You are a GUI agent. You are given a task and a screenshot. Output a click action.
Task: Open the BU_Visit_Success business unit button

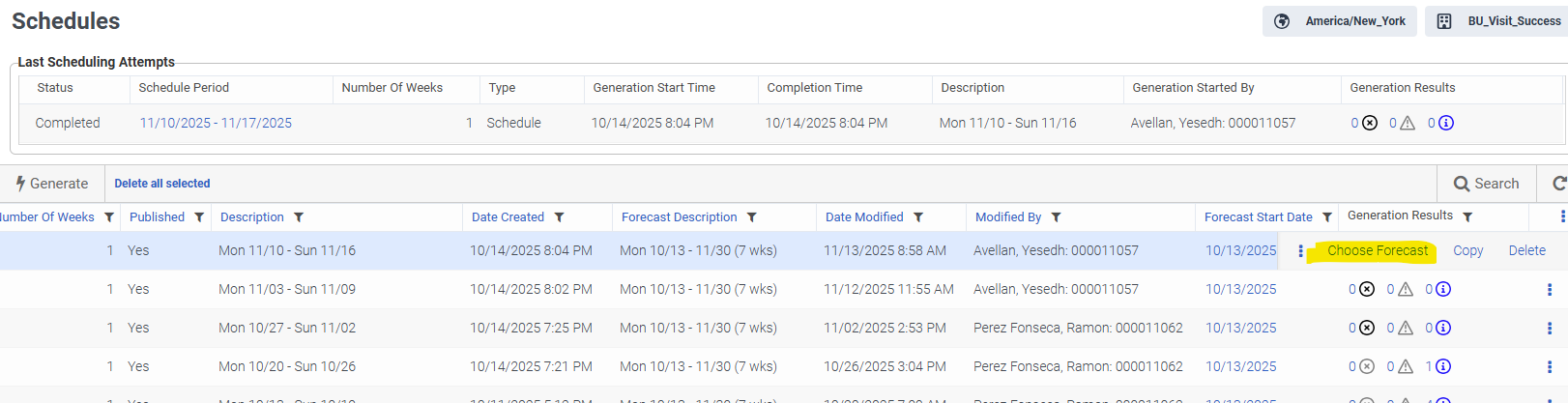[1497, 21]
